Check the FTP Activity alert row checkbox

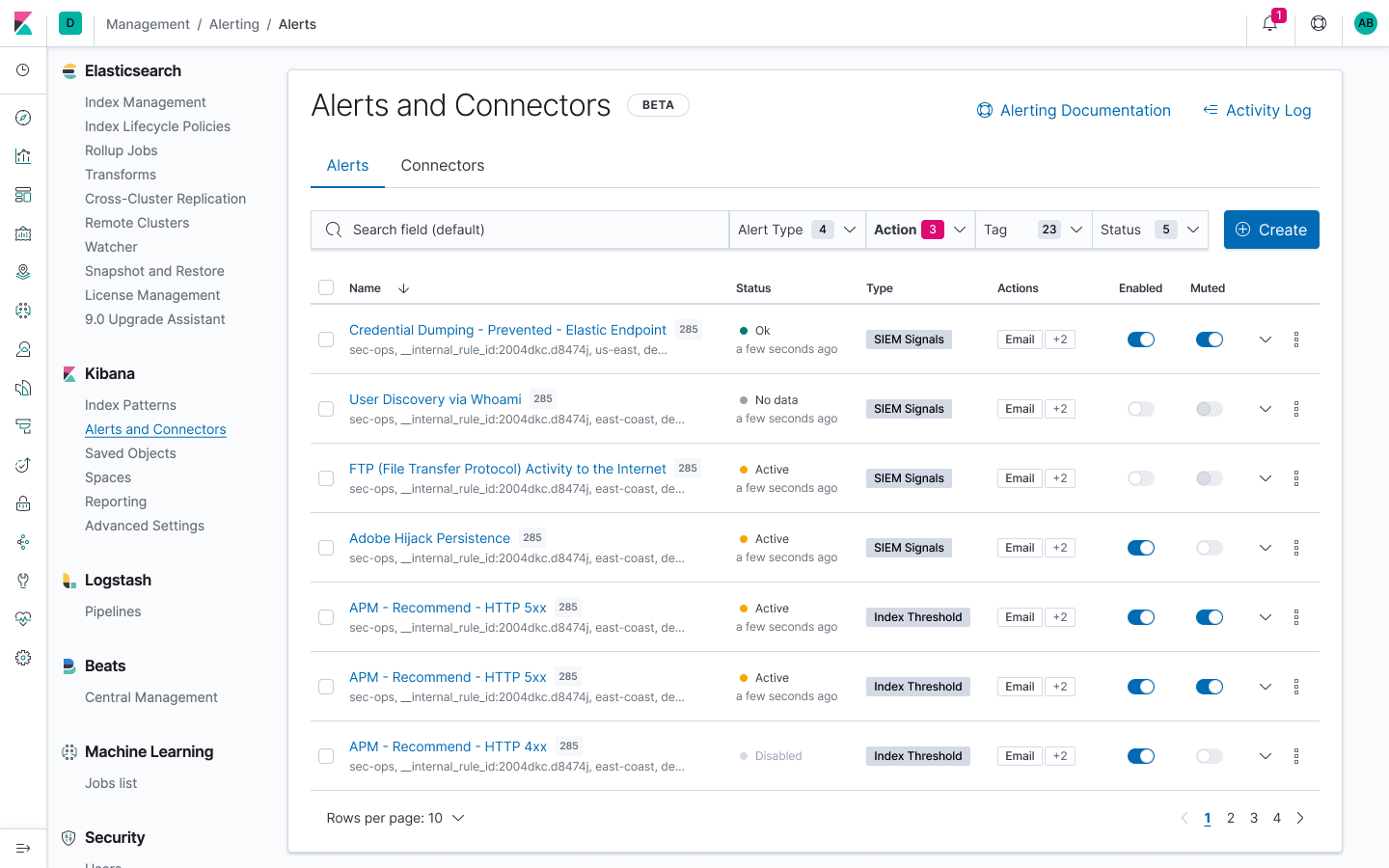tap(326, 477)
